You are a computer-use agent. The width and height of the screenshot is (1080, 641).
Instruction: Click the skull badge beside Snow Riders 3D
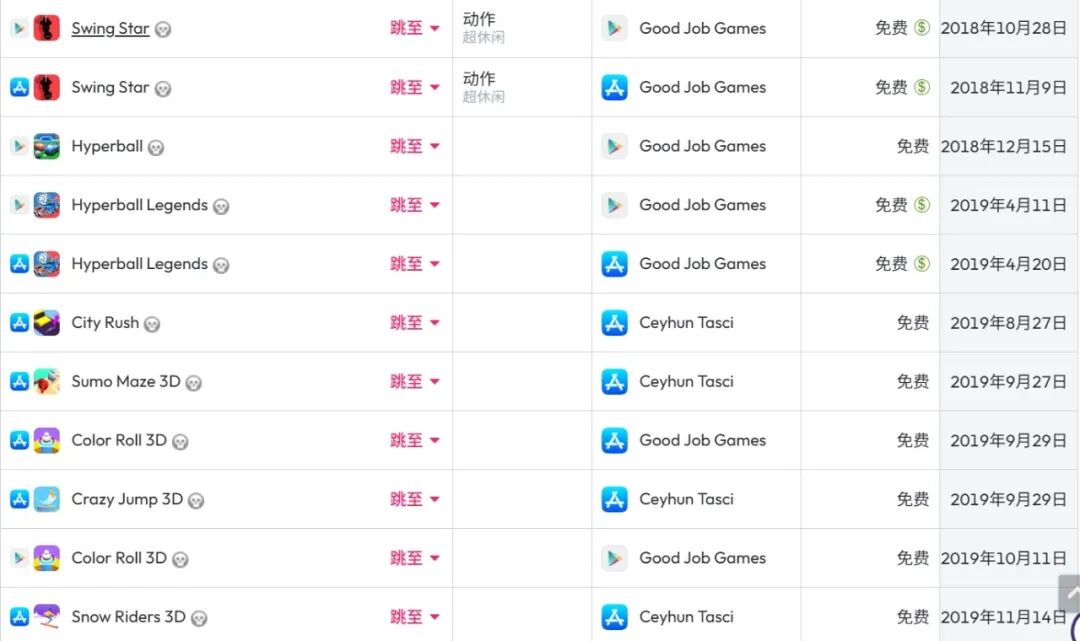pyautogui.click(x=199, y=619)
